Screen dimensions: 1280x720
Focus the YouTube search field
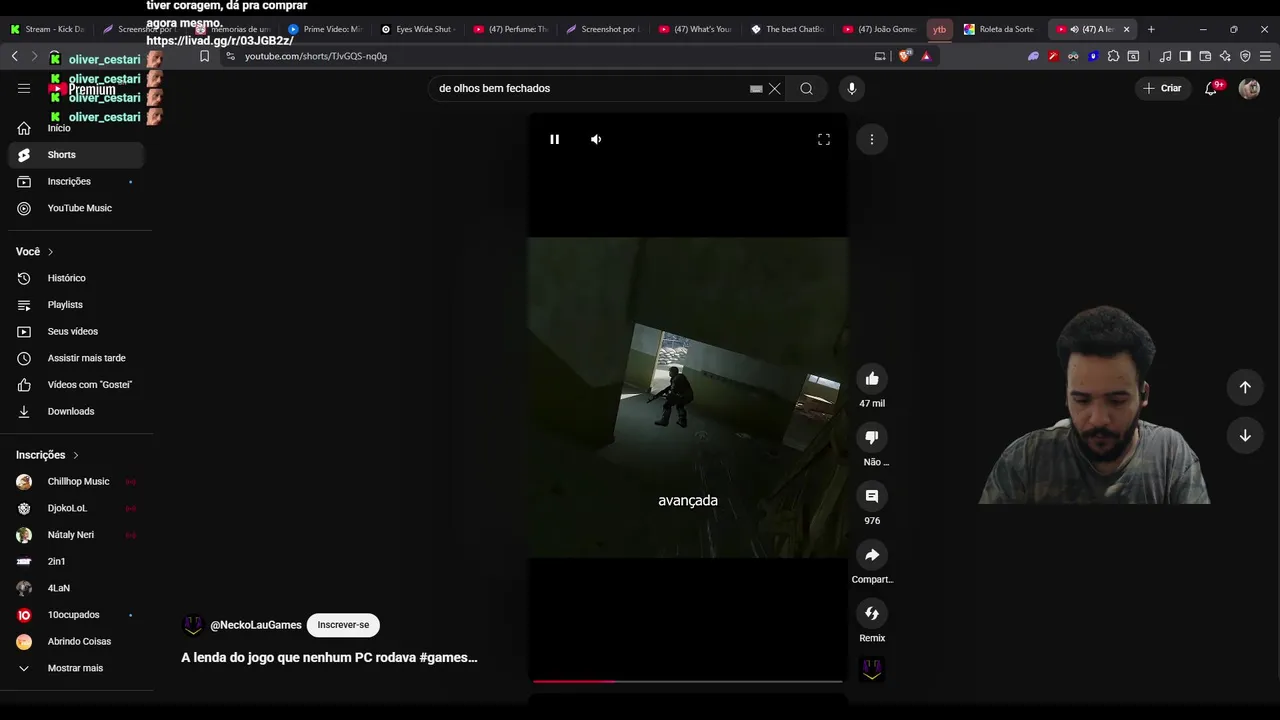590,88
